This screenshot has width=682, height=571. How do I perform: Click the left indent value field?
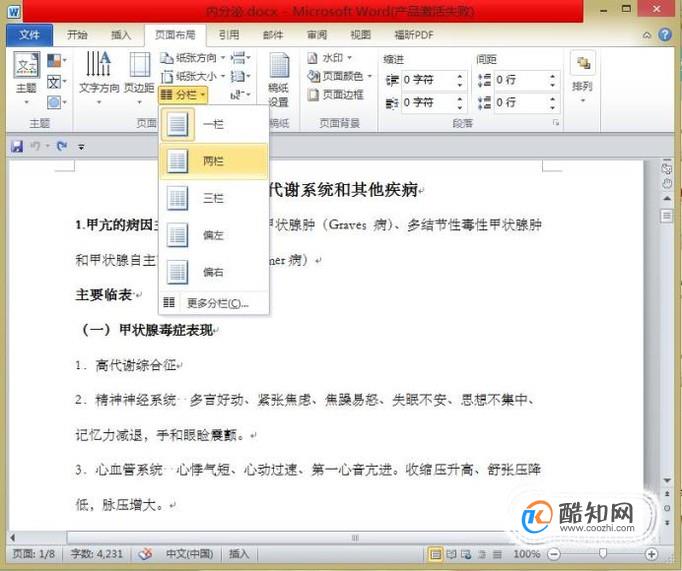pyautogui.click(x=427, y=80)
